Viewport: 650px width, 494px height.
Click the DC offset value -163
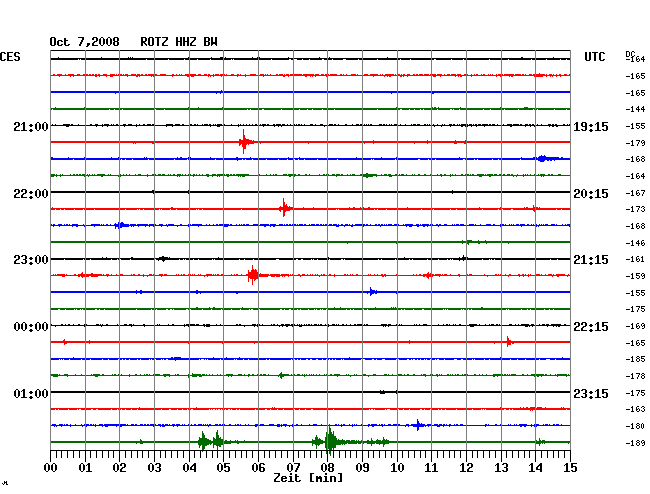pyautogui.click(x=635, y=409)
